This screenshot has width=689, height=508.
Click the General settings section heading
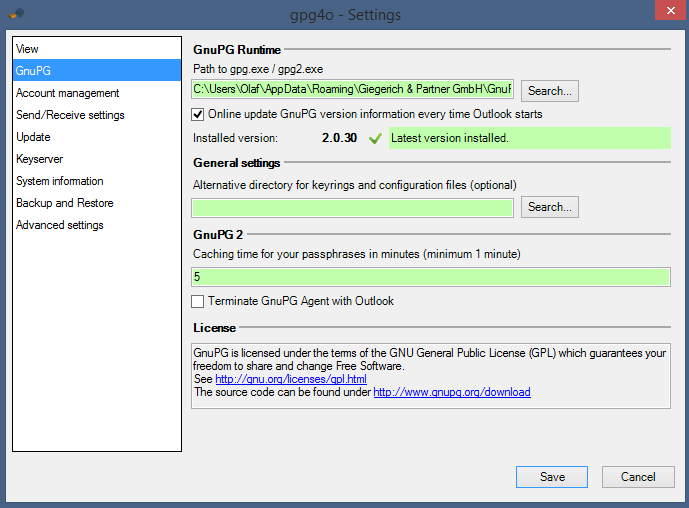(236, 163)
